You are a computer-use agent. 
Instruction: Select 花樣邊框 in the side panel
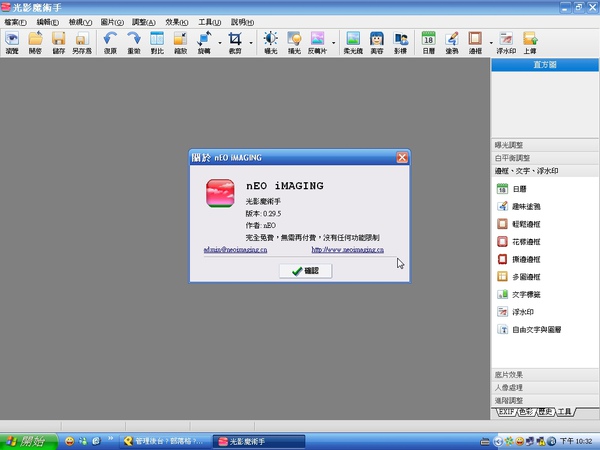pos(518,241)
